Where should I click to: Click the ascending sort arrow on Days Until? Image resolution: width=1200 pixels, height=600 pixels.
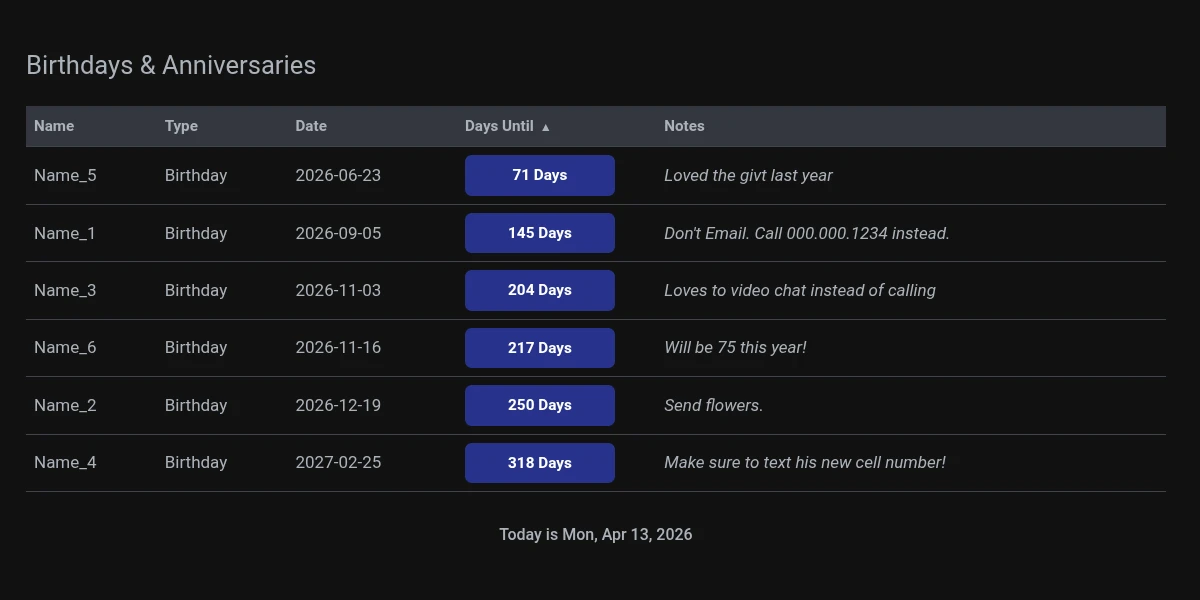[x=546, y=126]
